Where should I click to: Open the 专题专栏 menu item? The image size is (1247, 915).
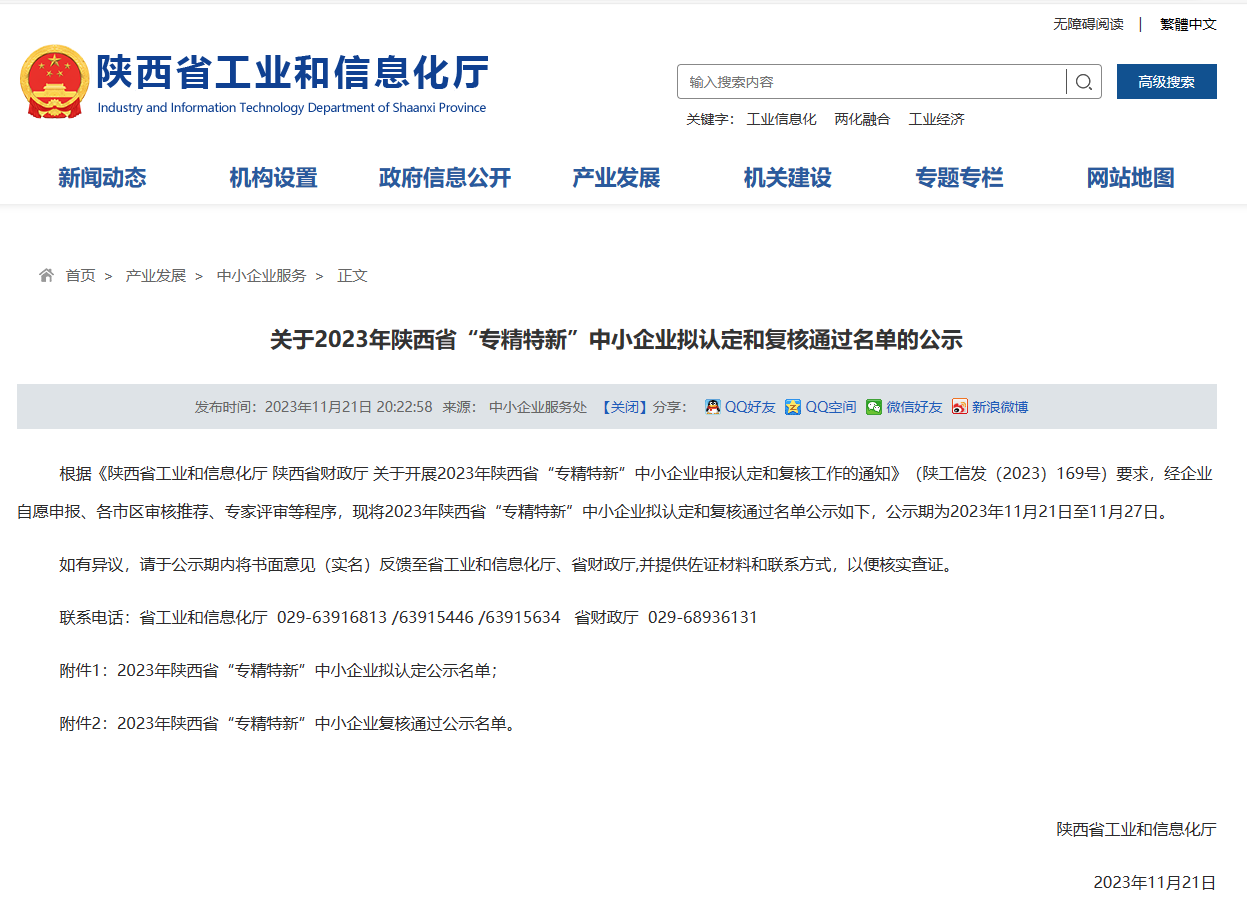(959, 178)
